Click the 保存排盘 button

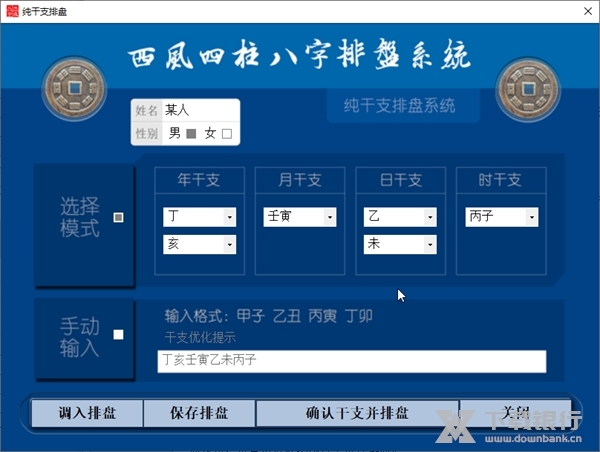199,413
